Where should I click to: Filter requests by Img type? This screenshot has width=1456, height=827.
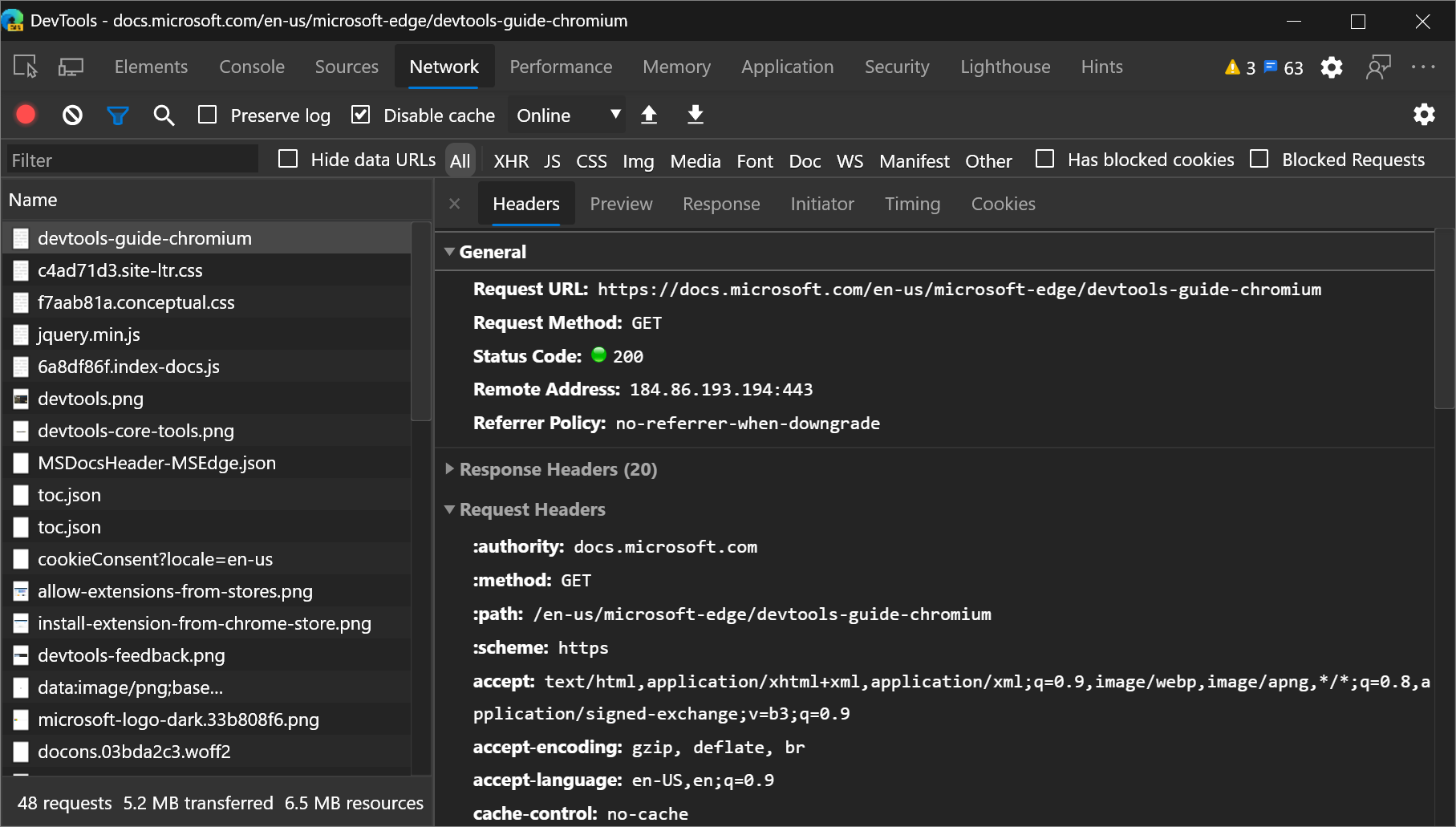pyautogui.click(x=639, y=161)
